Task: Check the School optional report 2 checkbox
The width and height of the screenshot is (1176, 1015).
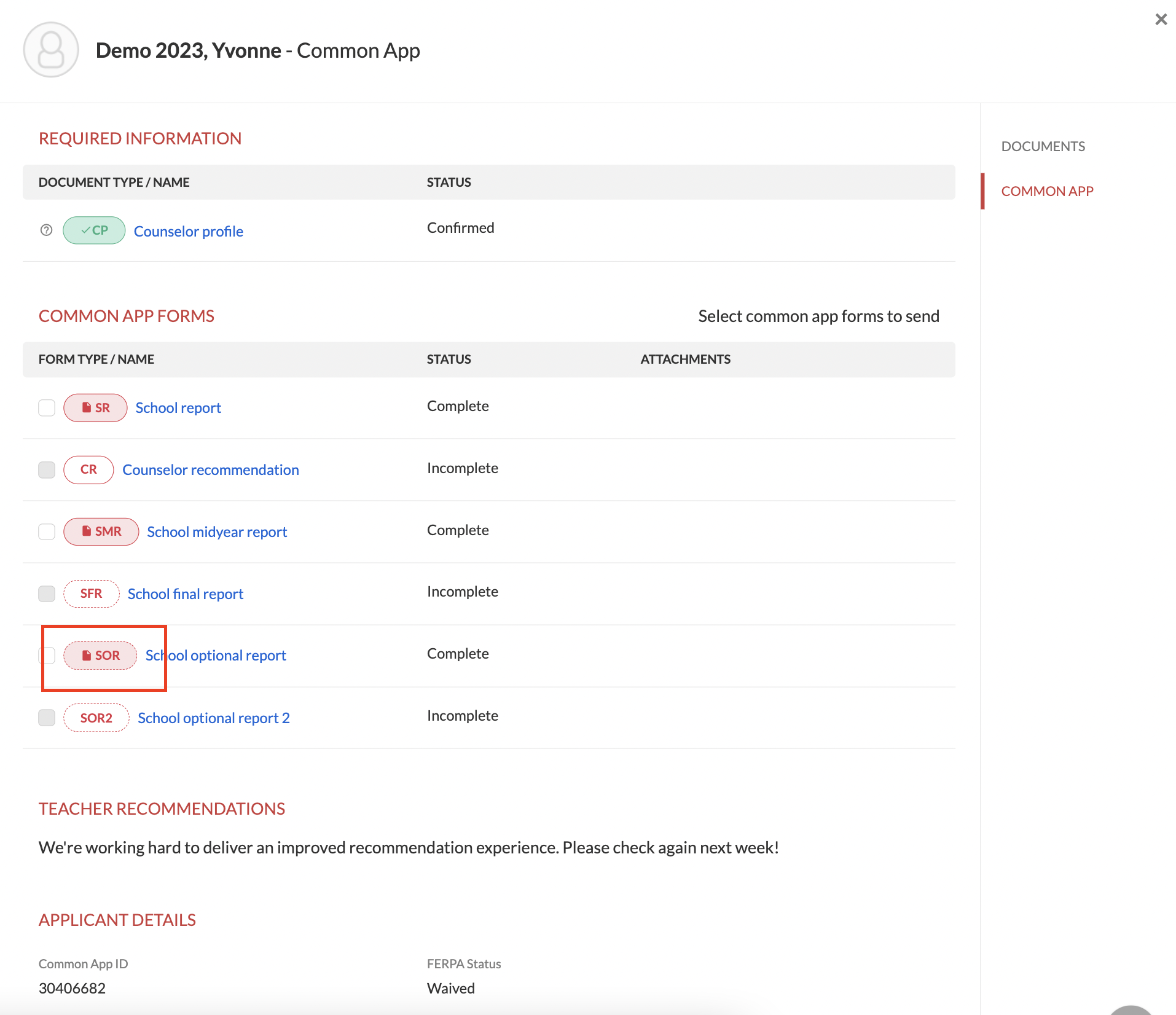Action: click(47, 718)
